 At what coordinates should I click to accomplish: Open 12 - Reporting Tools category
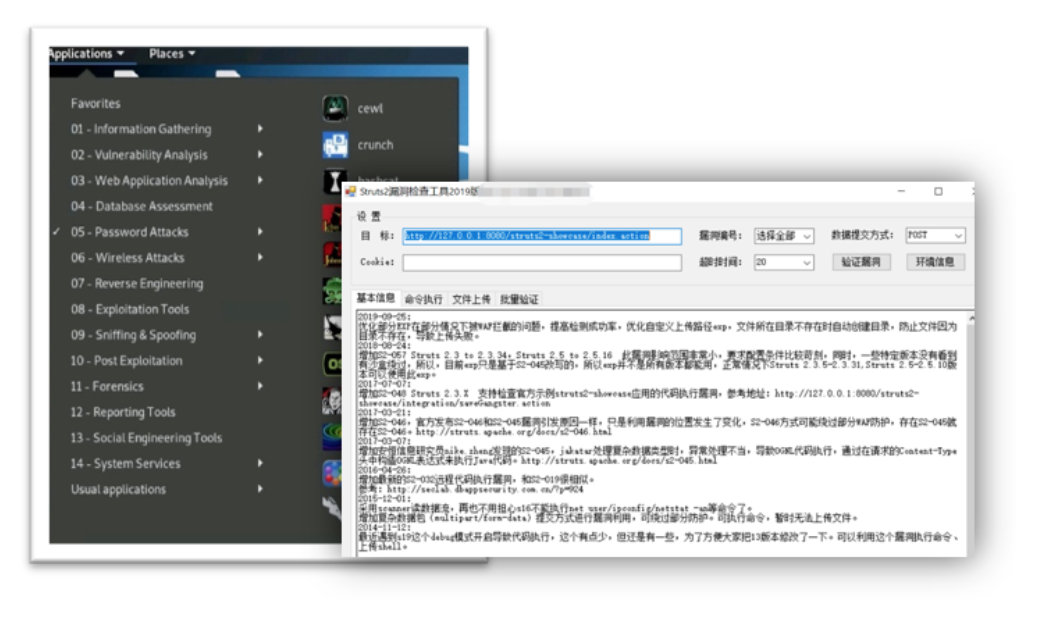(x=123, y=412)
